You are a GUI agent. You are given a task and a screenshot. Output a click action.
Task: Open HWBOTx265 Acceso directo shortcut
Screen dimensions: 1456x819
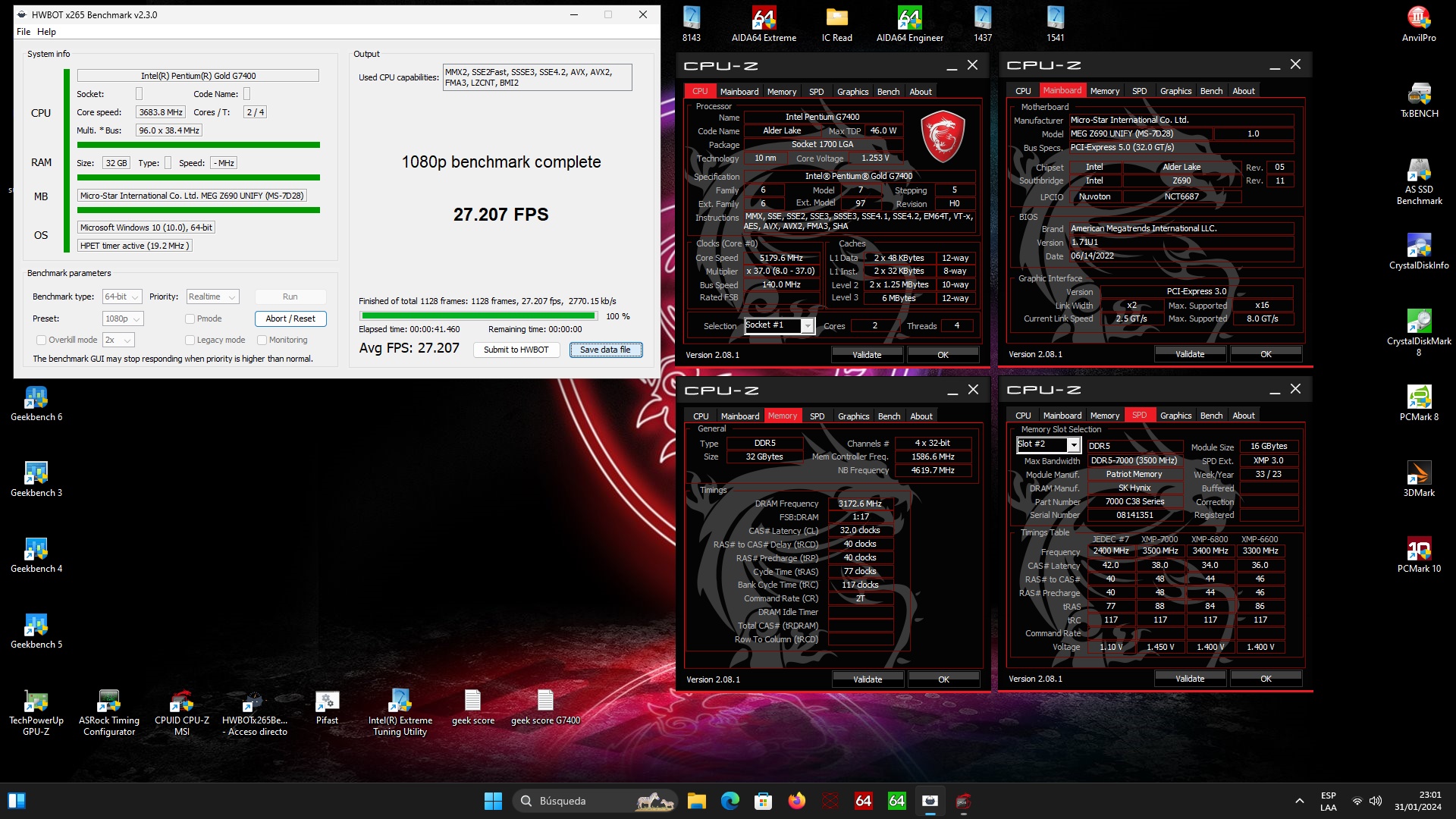[x=255, y=713]
